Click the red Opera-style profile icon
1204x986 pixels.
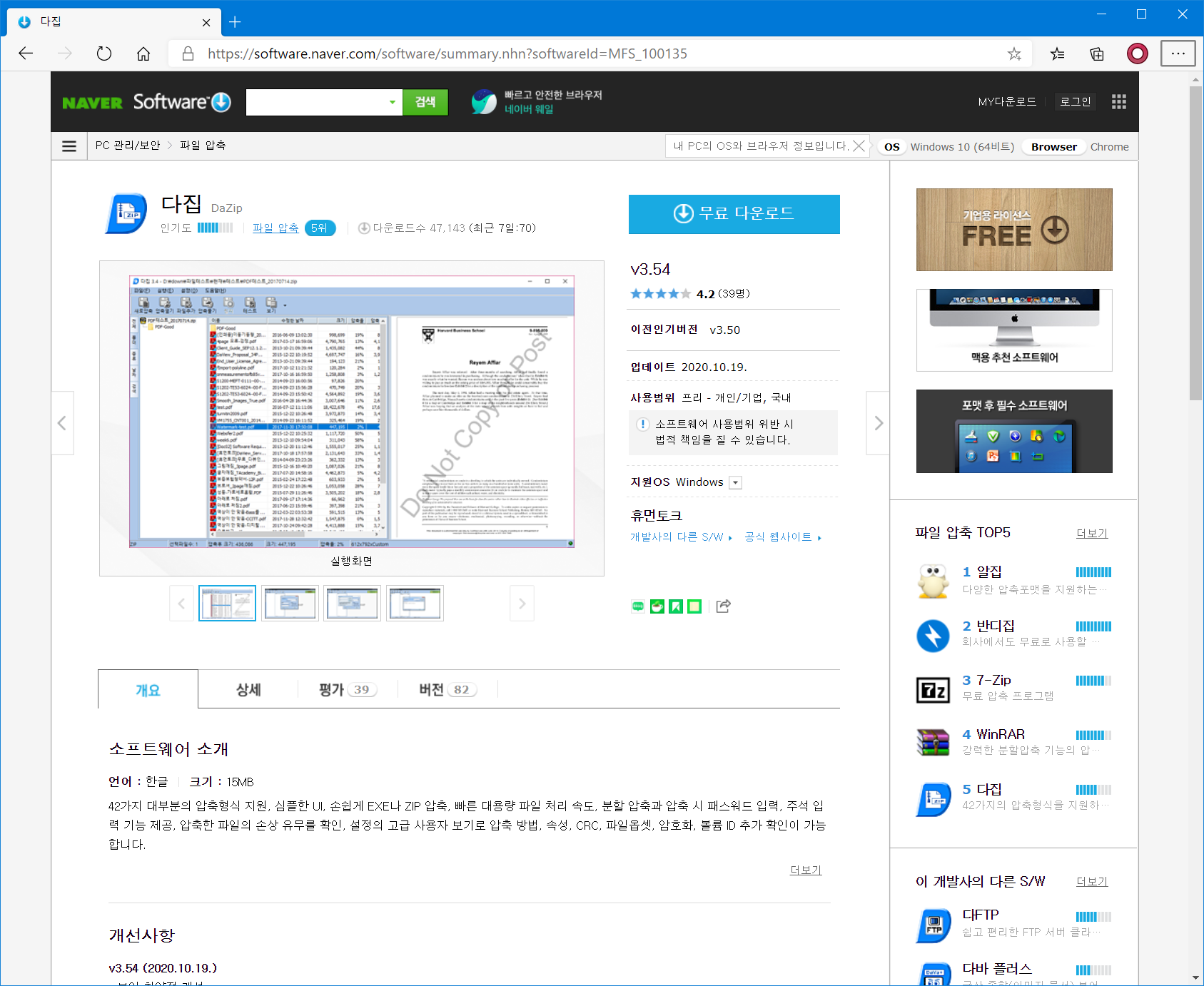pos(1137,54)
